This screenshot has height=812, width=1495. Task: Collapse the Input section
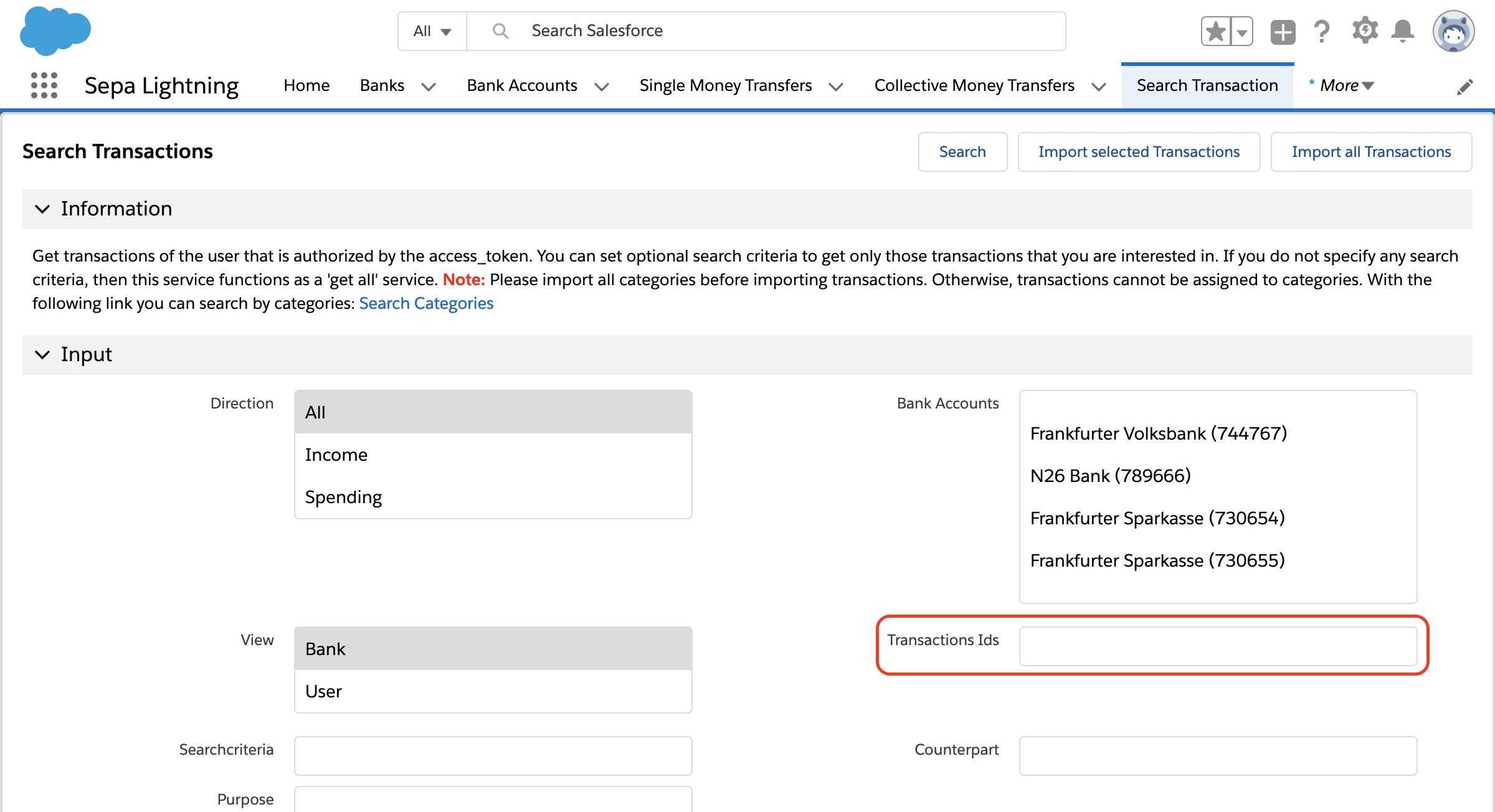coord(42,354)
